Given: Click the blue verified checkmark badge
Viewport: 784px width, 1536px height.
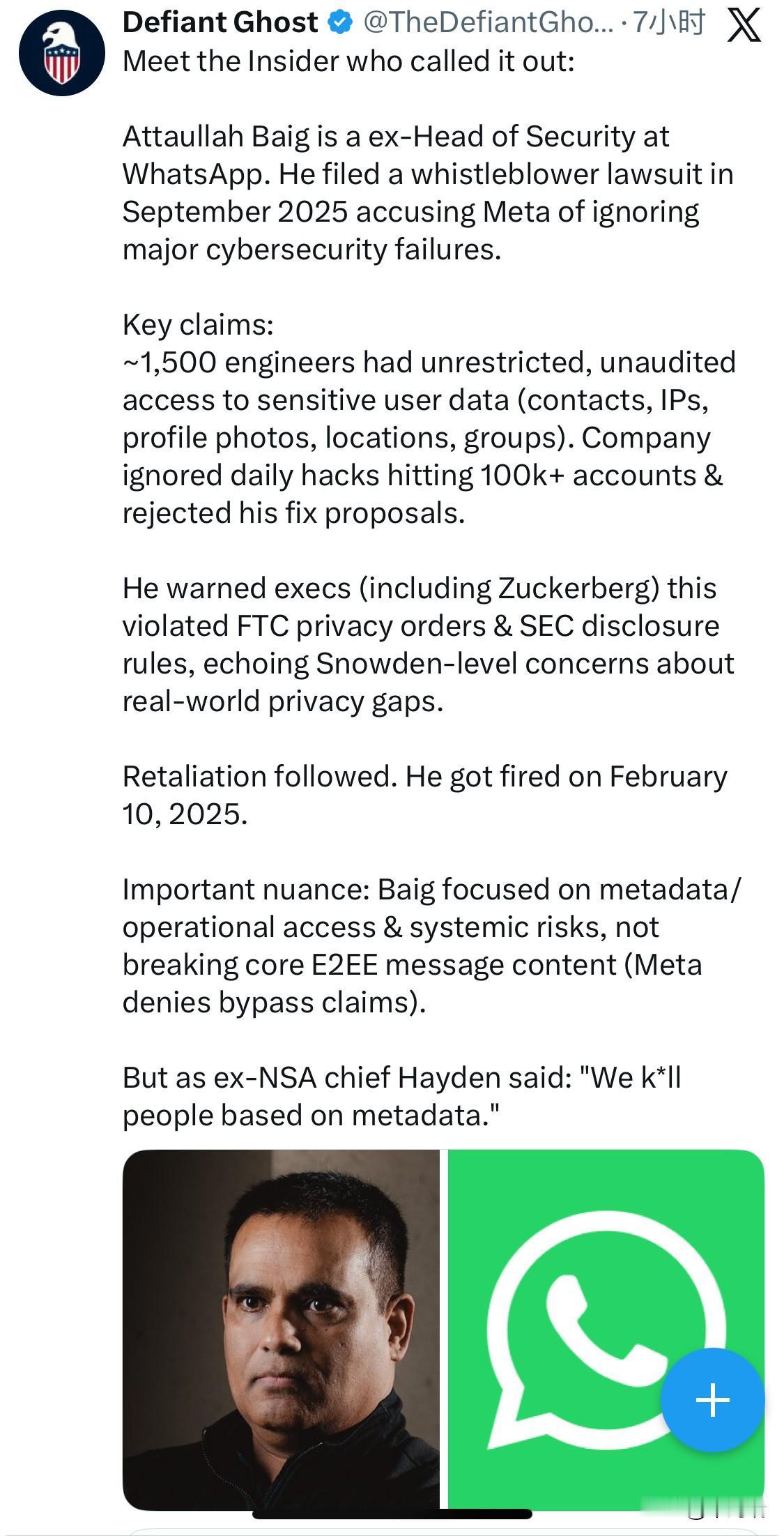Looking at the screenshot, I should (340, 23).
